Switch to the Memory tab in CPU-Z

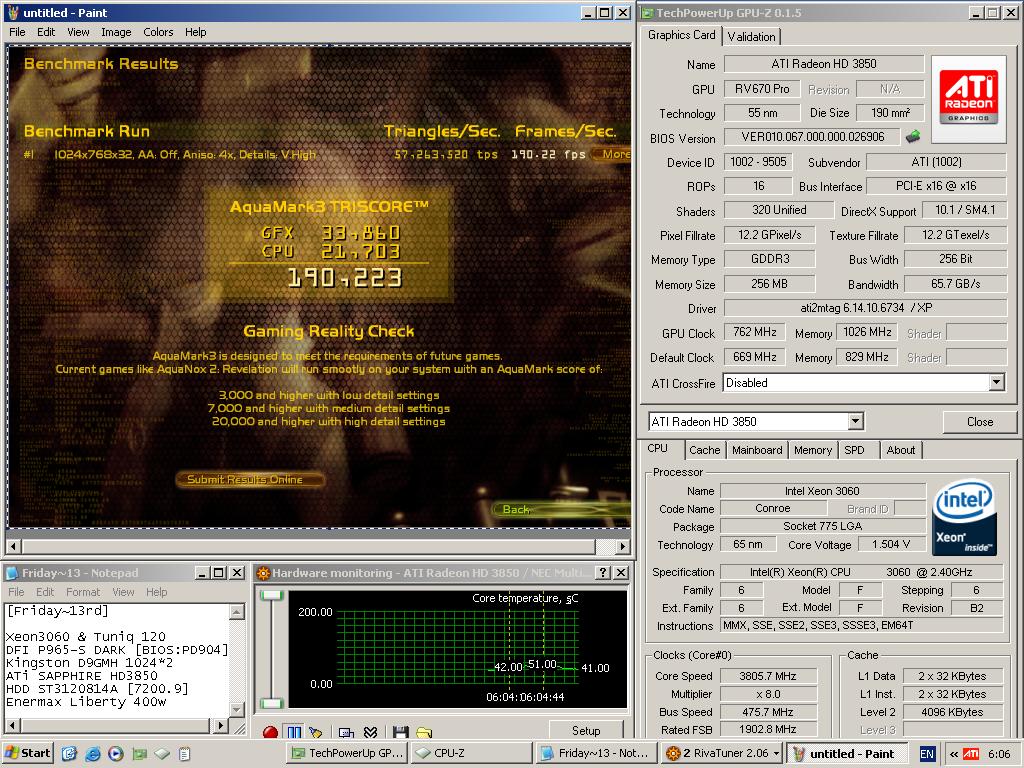pos(812,450)
